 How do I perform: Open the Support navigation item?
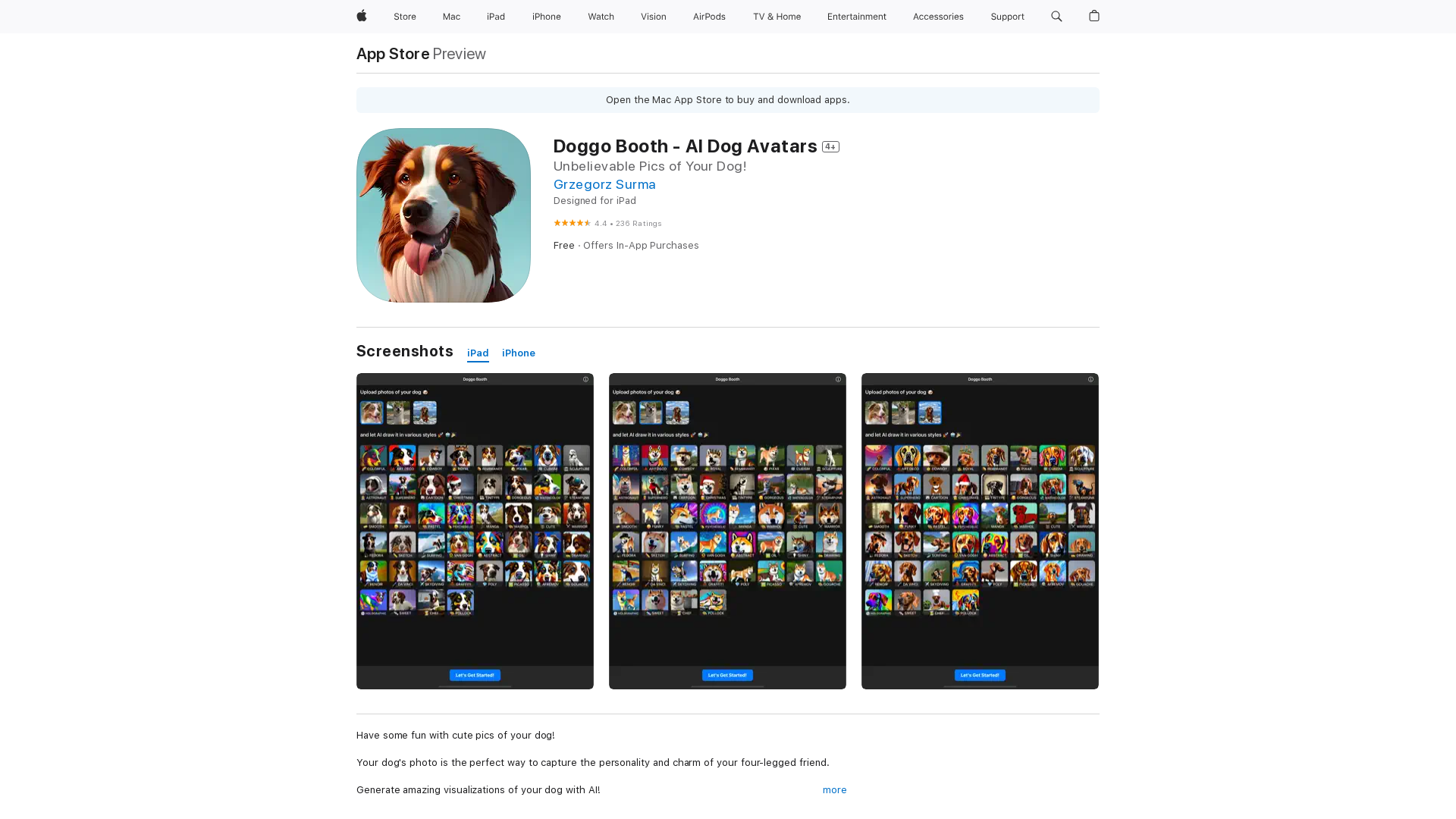[1007, 17]
